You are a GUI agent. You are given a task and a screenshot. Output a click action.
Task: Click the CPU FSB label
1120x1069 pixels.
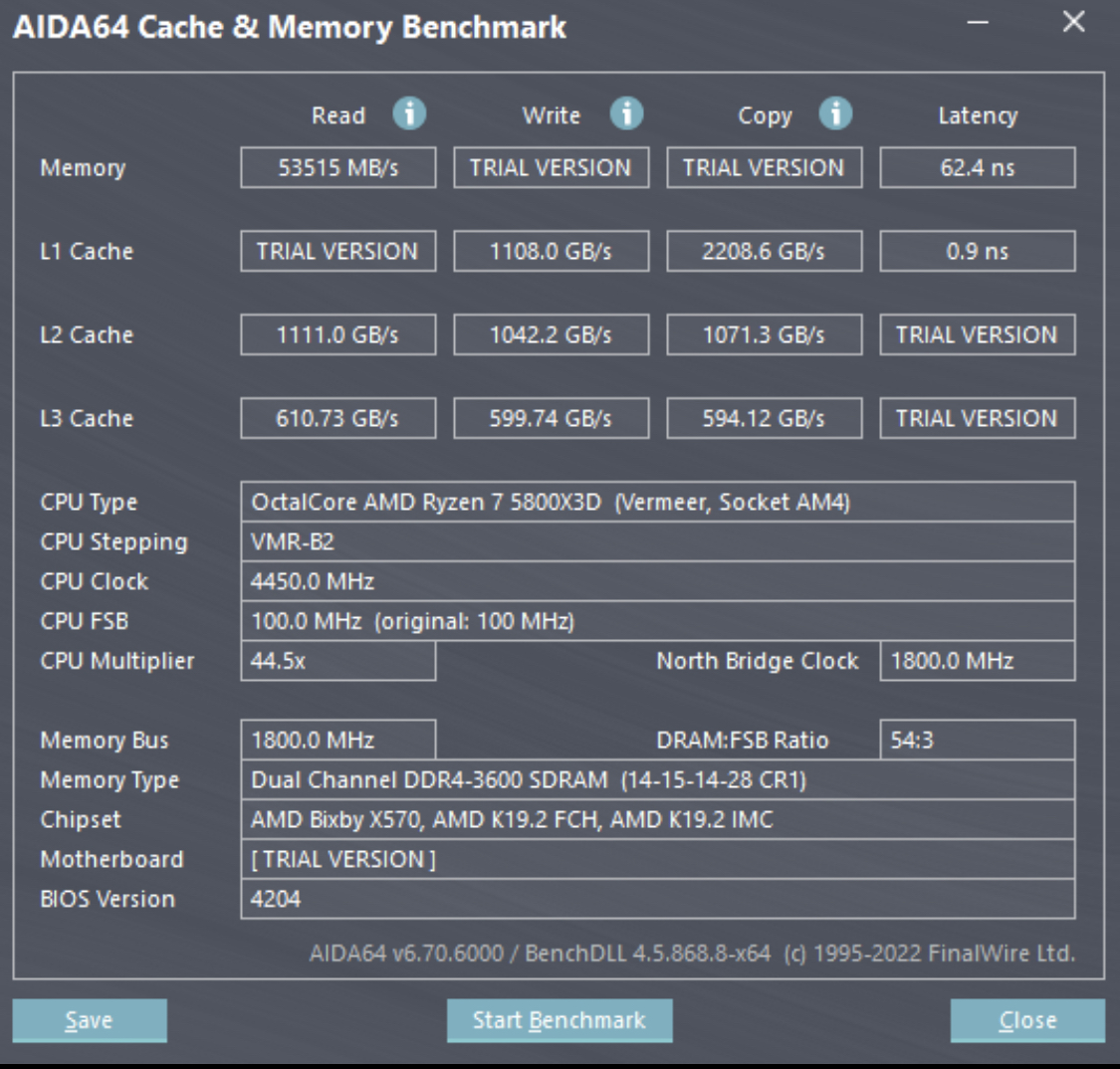coord(85,621)
